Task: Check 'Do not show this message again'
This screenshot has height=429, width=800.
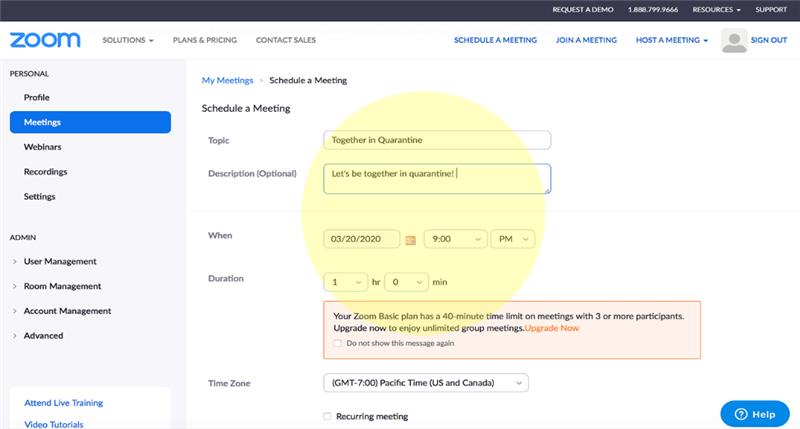Action: pyautogui.click(x=337, y=343)
